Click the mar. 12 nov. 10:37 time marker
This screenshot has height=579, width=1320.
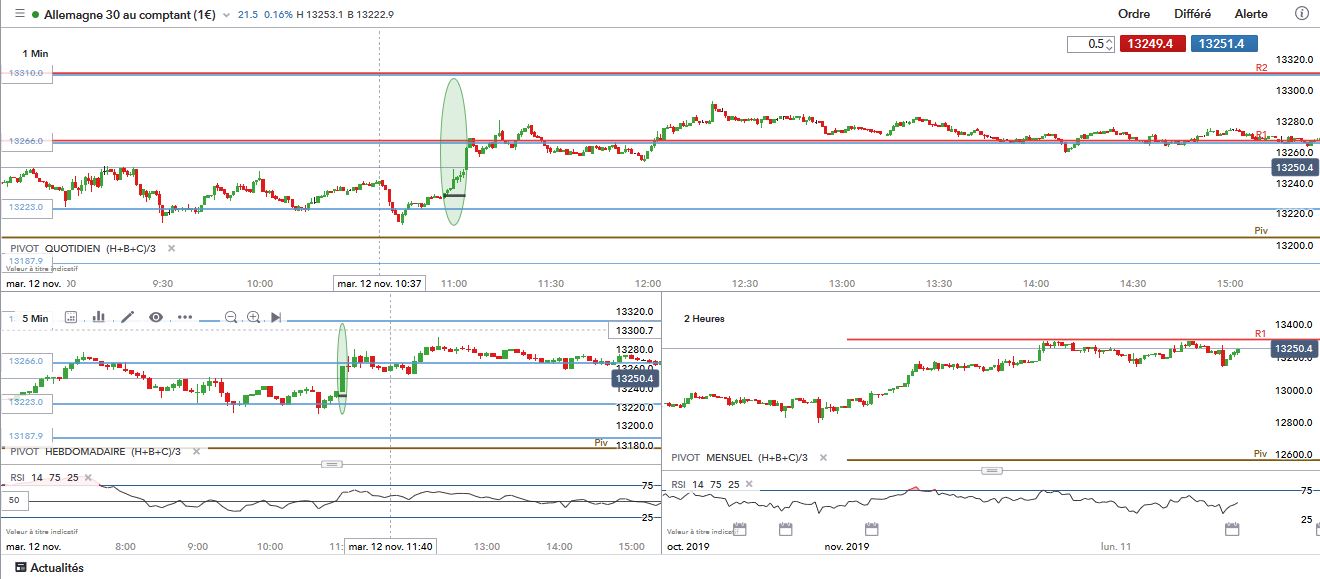pos(379,284)
